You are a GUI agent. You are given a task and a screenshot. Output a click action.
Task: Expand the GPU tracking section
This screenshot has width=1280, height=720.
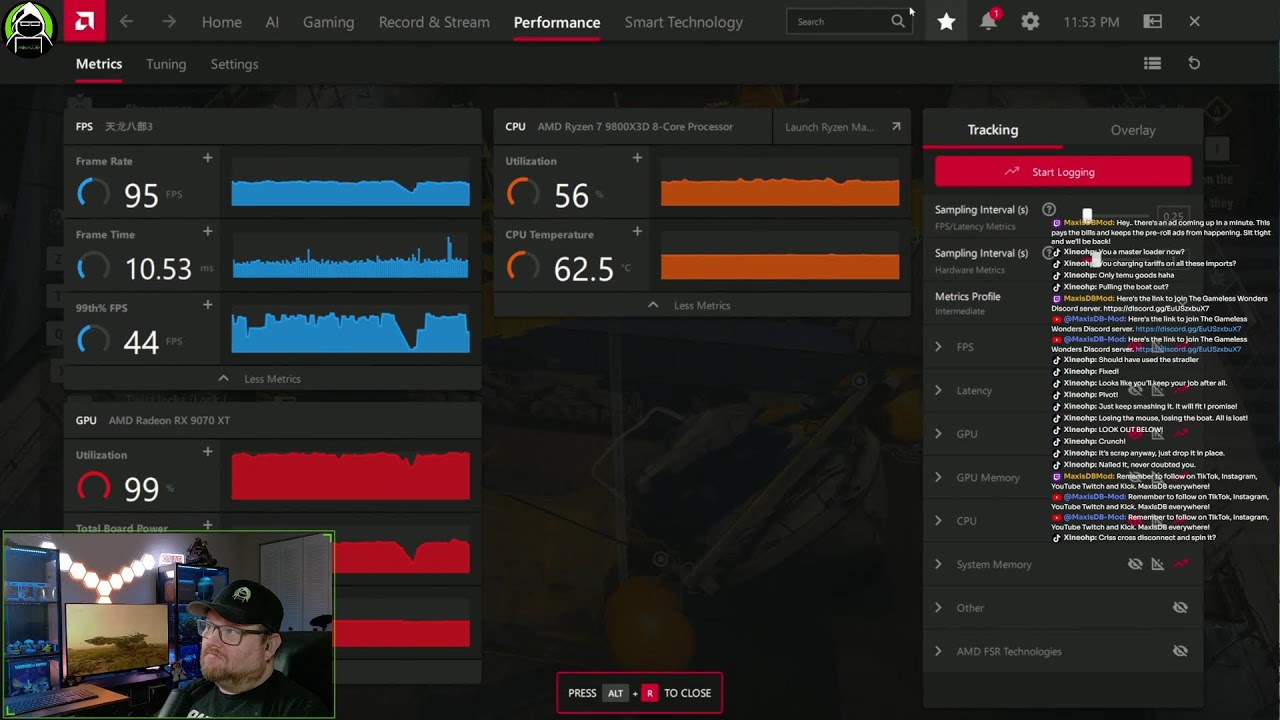point(938,434)
